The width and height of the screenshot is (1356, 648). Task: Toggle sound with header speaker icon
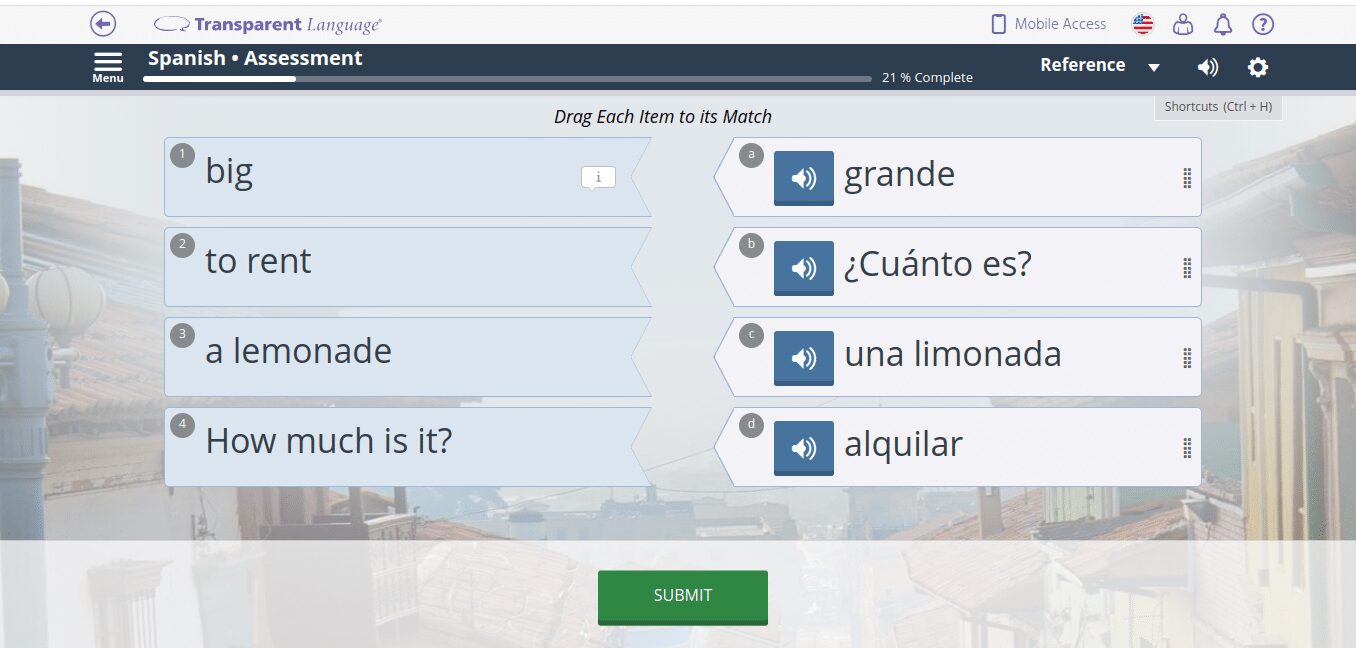coord(1208,67)
